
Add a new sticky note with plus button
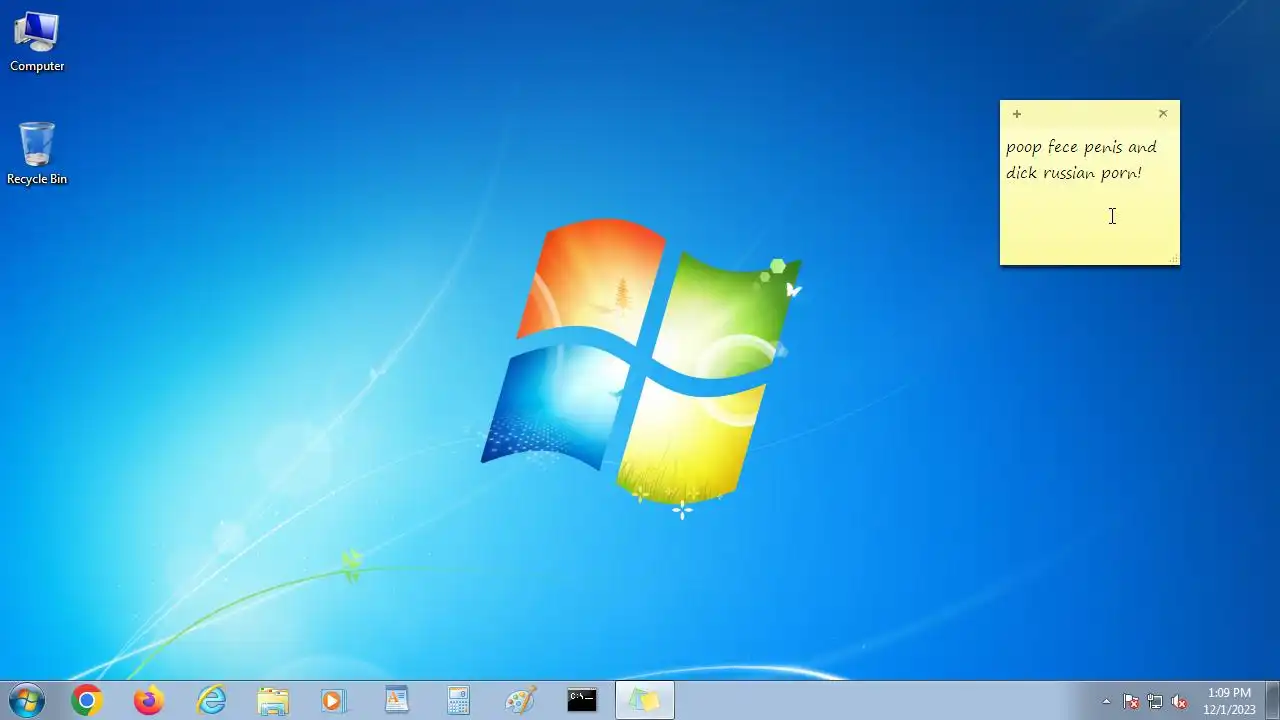pos(1017,114)
